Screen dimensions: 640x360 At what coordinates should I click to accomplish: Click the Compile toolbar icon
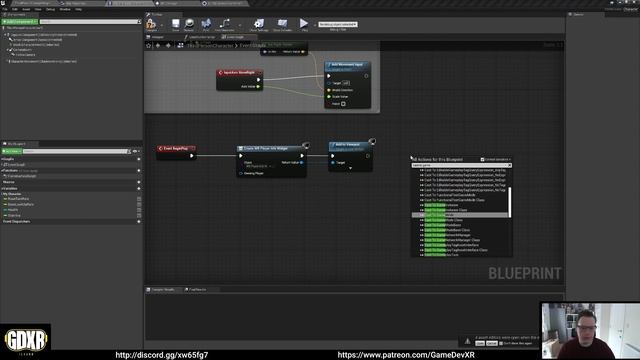(151, 24)
